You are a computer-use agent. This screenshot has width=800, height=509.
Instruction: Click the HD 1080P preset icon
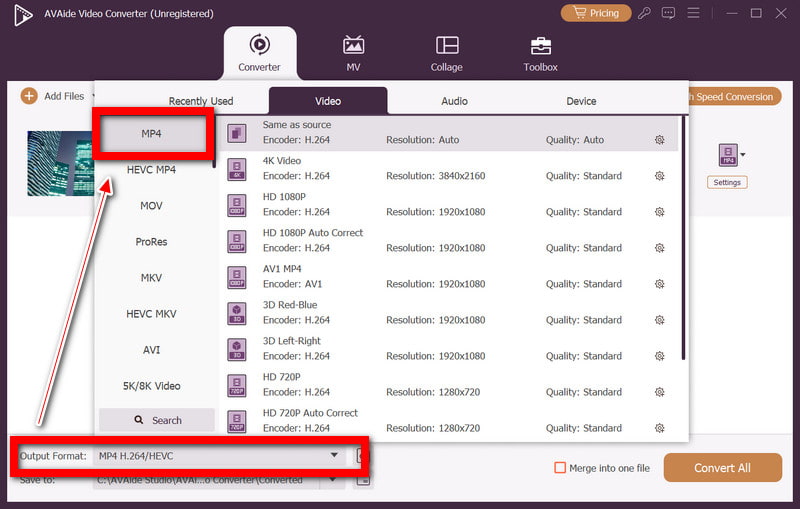coord(237,205)
